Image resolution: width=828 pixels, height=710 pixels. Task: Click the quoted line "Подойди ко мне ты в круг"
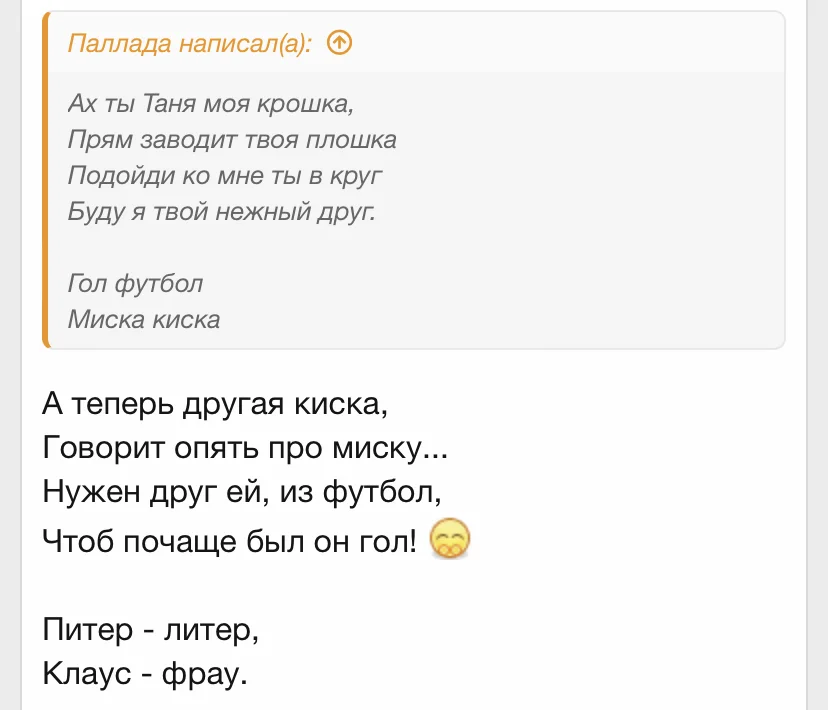pos(226,175)
